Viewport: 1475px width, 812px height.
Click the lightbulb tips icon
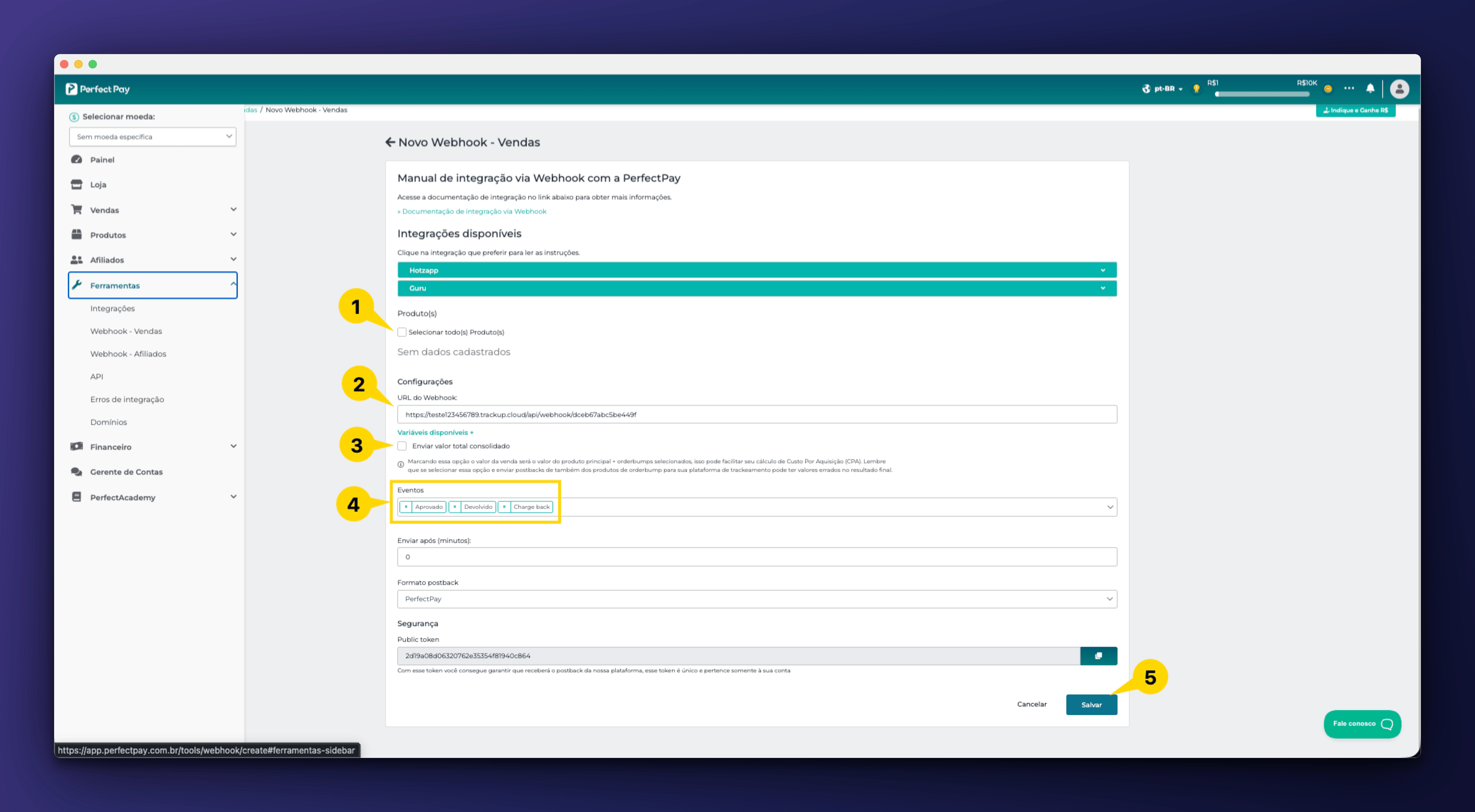tap(1196, 89)
